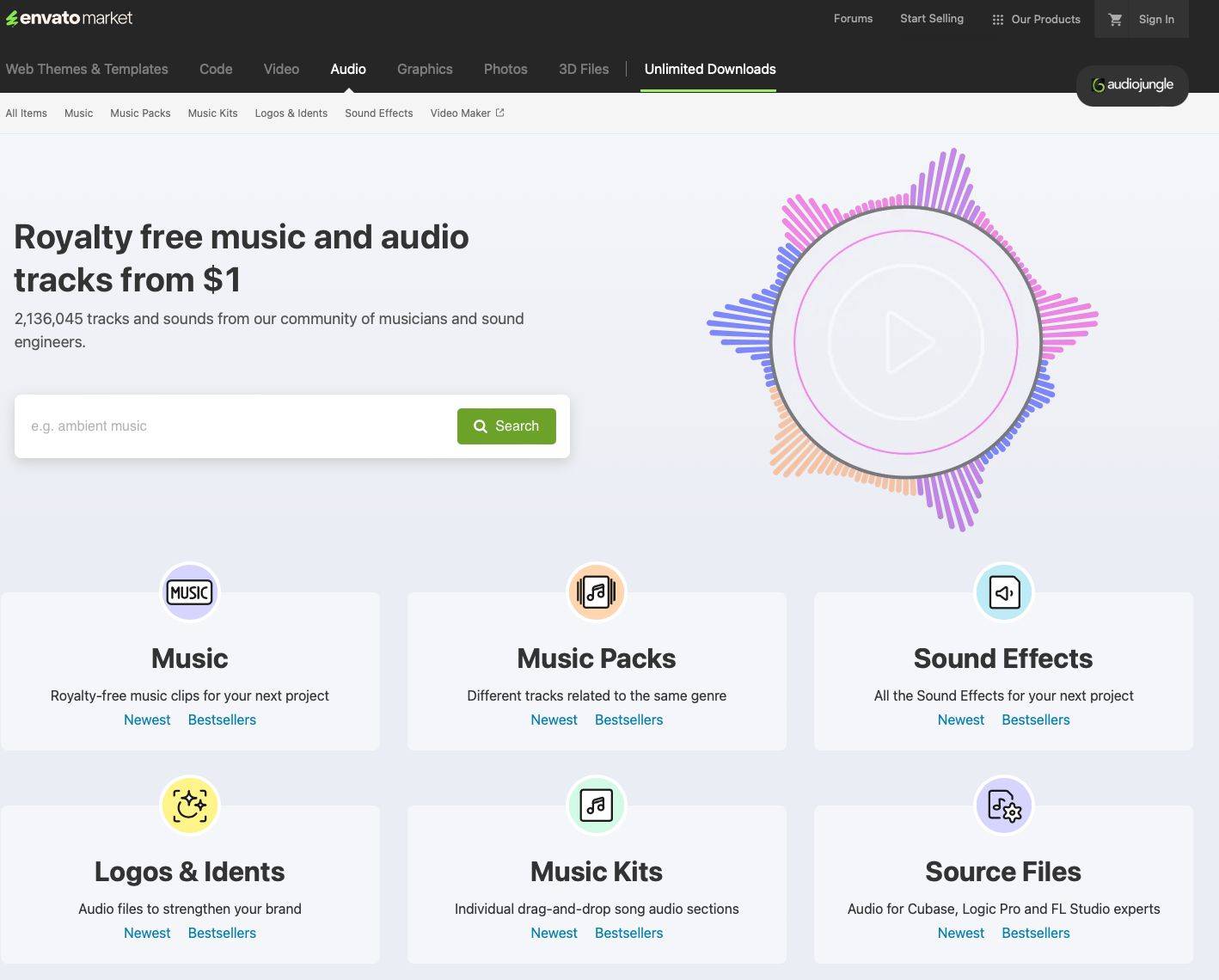Click the Source Files gear icon
Screen dimensions: 1219x980
tap(1003, 805)
